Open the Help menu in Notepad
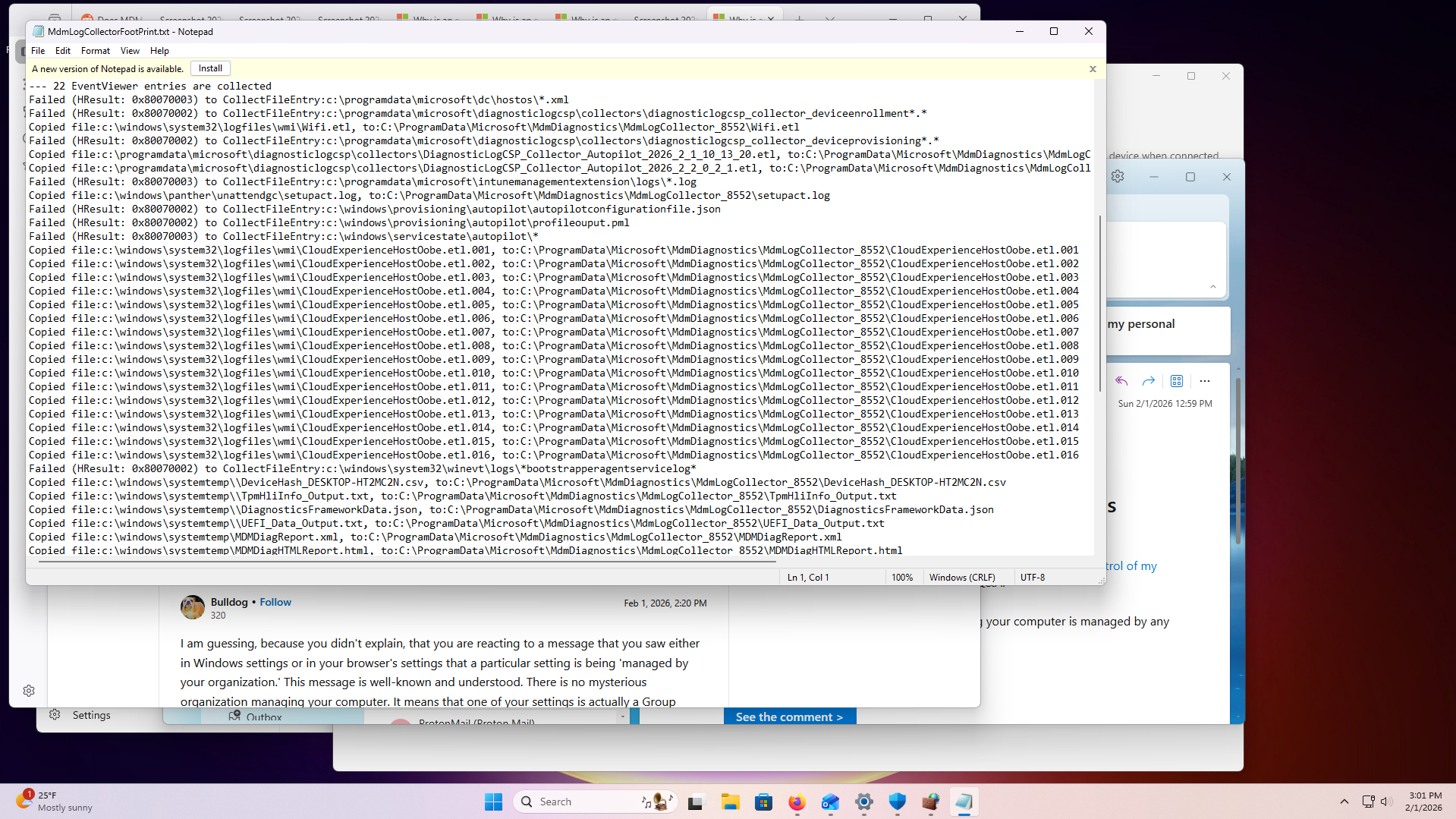 pyautogui.click(x=159, y=51)
